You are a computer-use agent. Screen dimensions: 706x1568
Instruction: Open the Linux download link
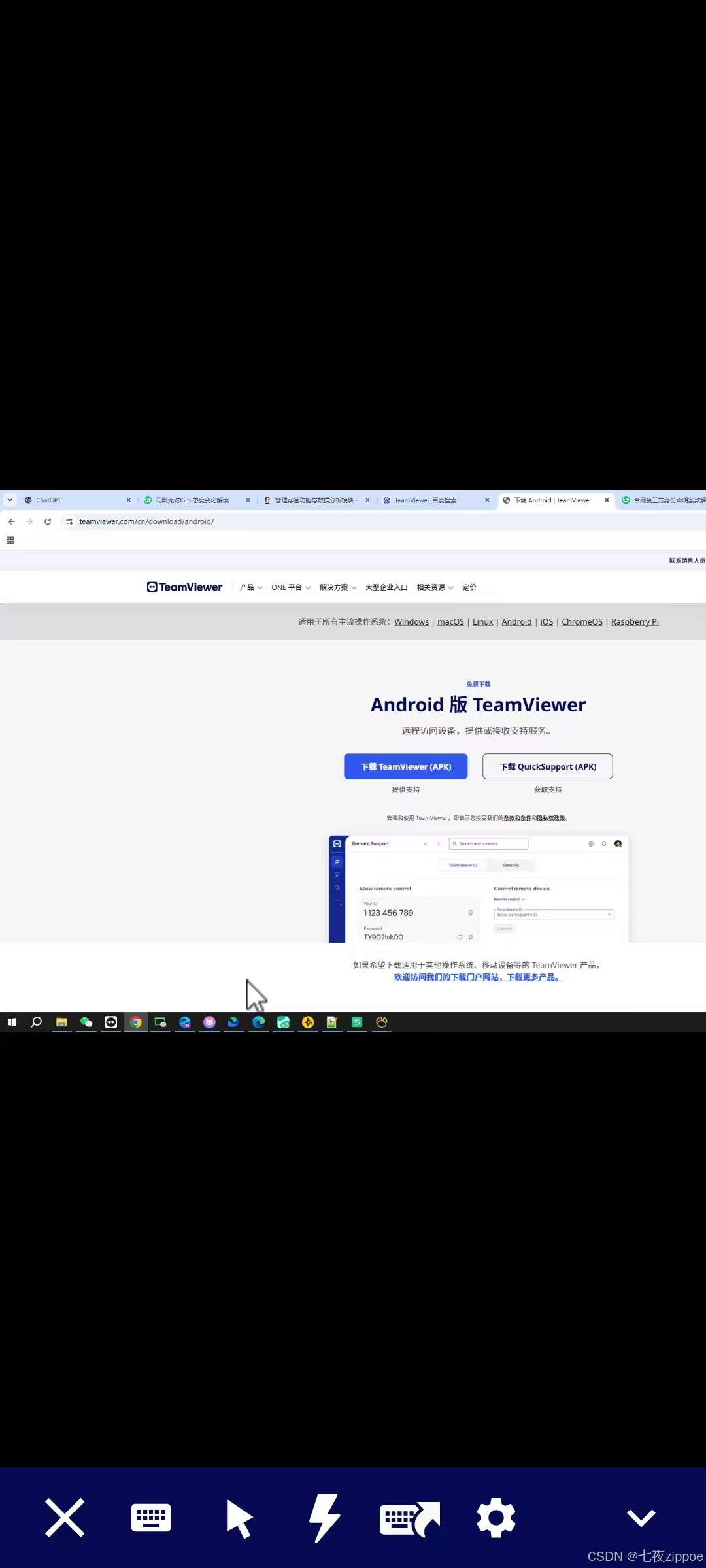pos(483,622)
